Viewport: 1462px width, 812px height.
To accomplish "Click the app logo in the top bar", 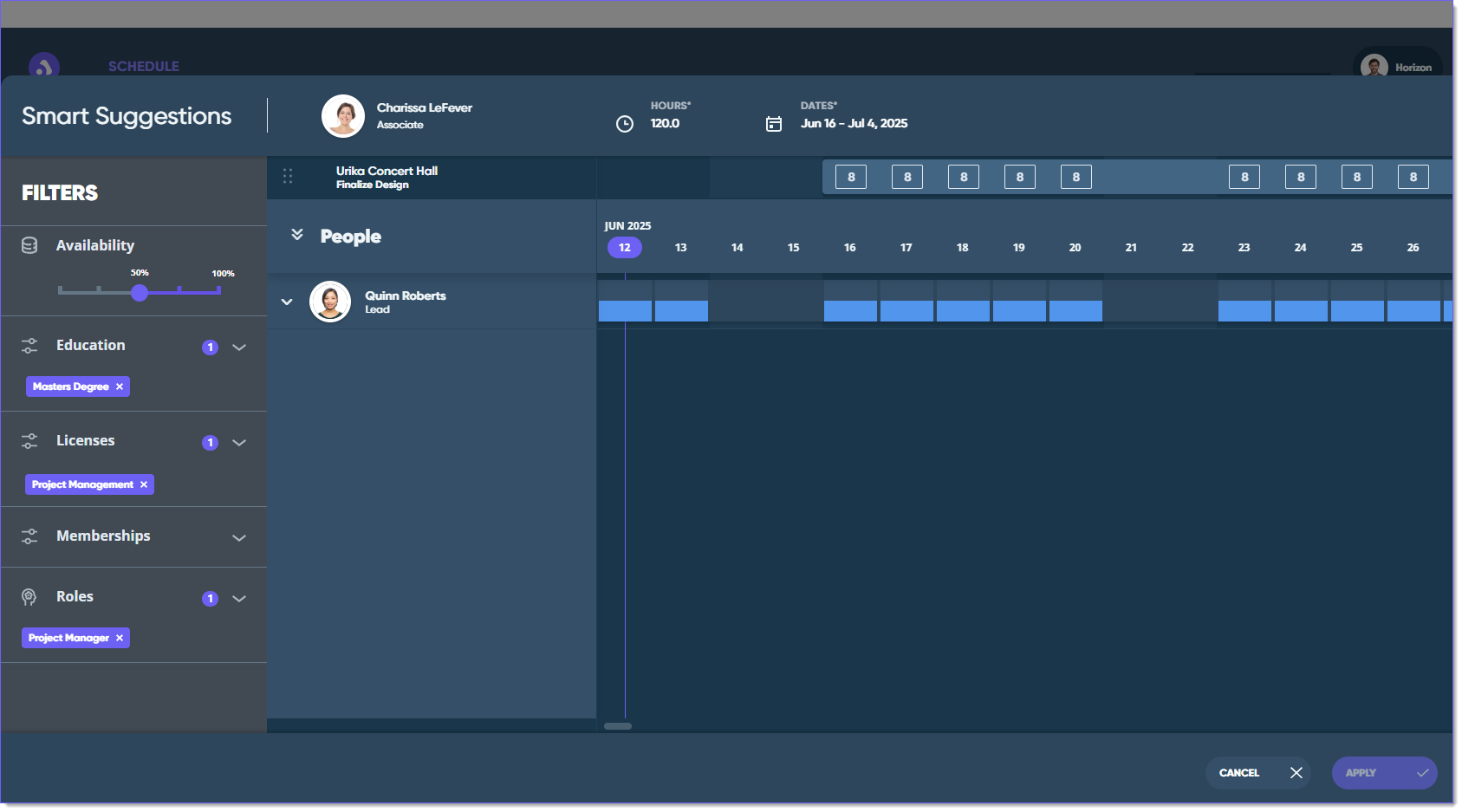I will (44, 67).
